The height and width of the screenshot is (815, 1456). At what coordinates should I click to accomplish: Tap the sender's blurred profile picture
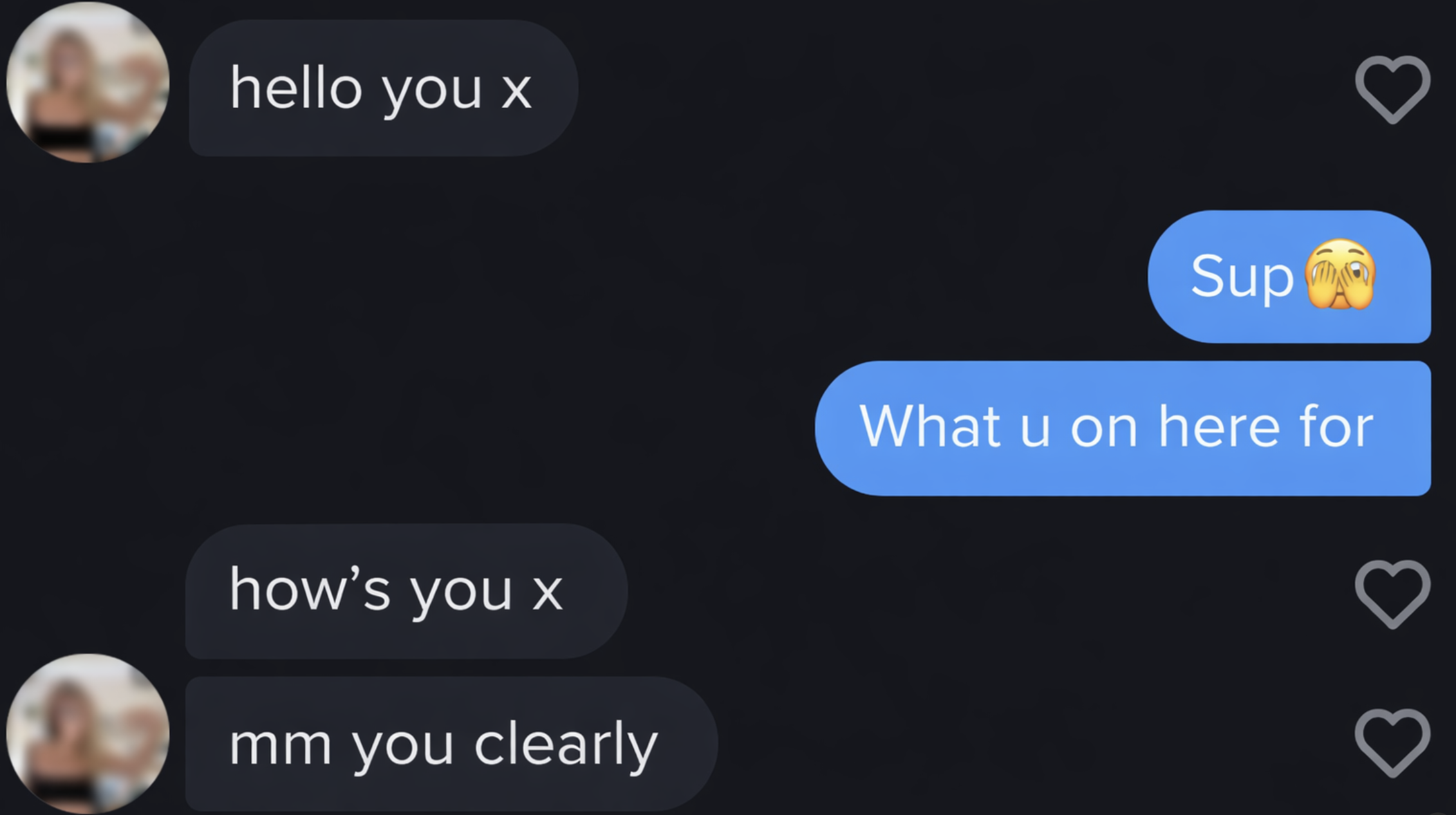click(x=88, y=84)
